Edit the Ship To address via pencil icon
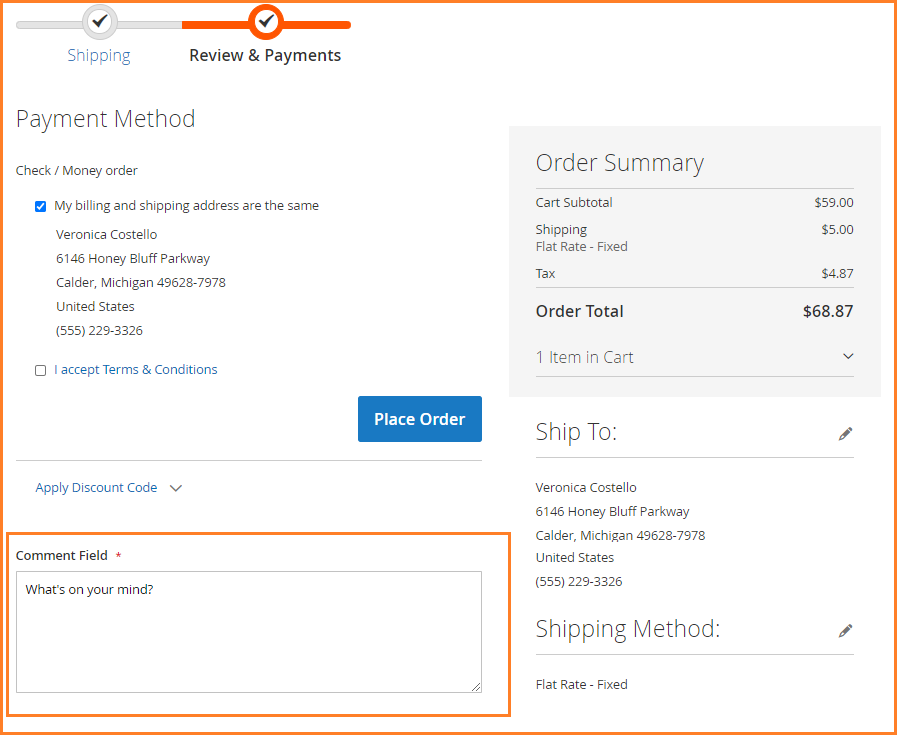Viewport: 897px width, 736px height. pos(846,433)
